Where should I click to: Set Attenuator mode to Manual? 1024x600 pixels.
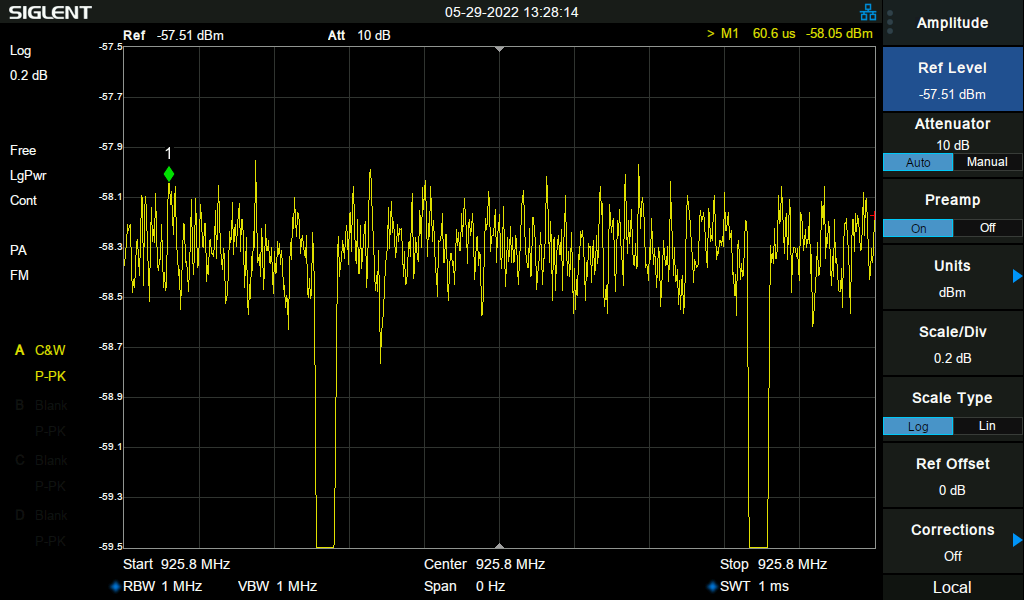pyautogui.click(x=987, y=162)
